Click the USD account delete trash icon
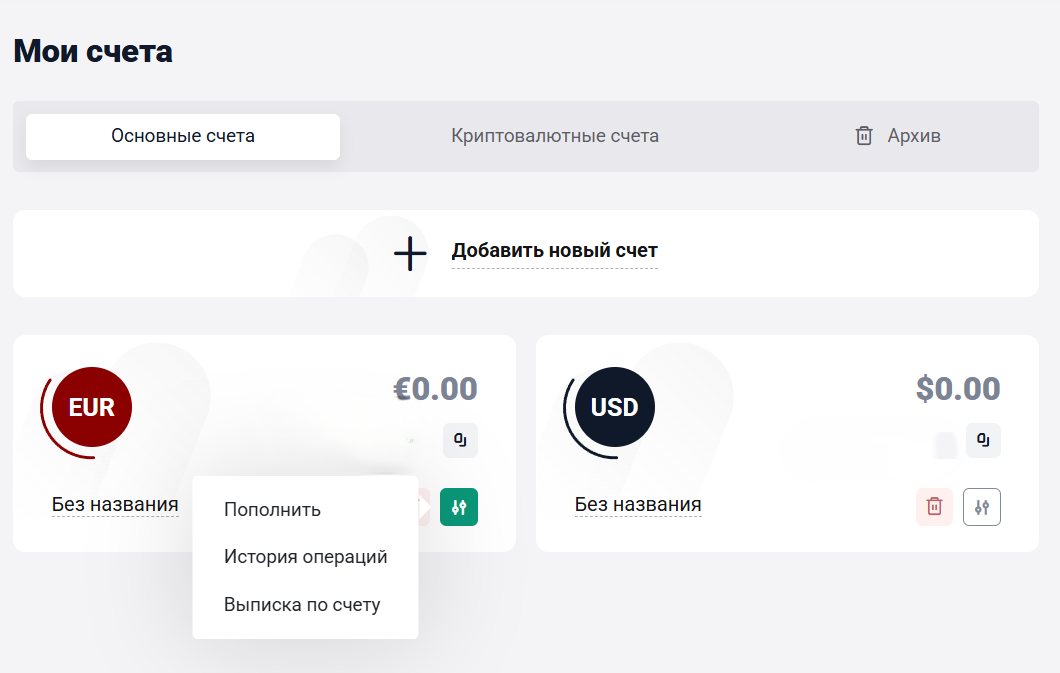The image size is (1060, 673). click(x=934, y=507)
